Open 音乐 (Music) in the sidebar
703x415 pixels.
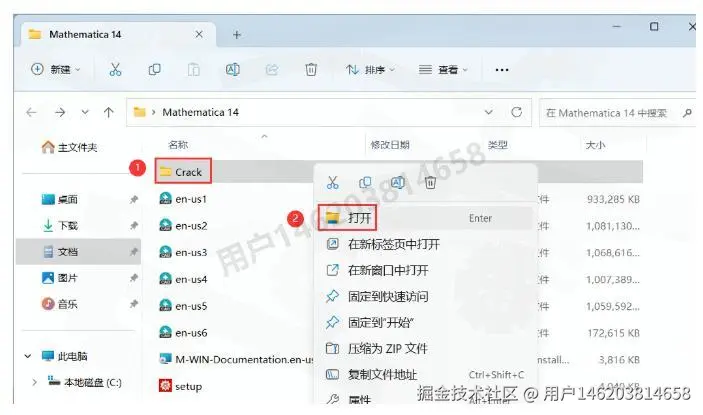click(x=60, y=304)
